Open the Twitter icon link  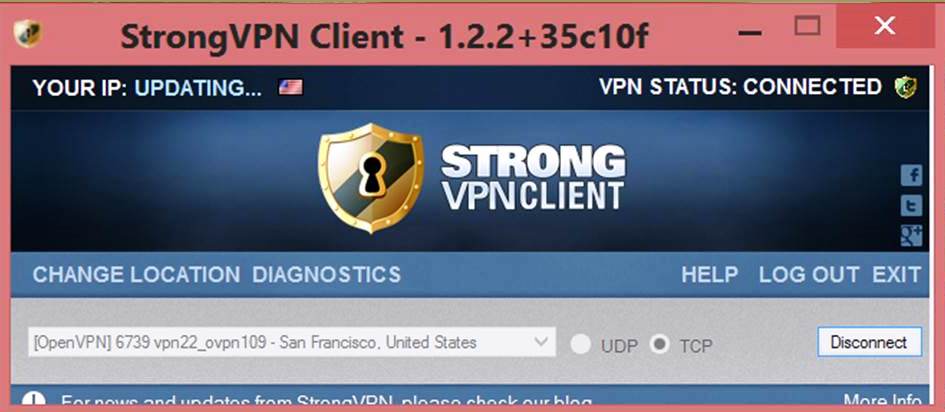[x=911, y=205]
